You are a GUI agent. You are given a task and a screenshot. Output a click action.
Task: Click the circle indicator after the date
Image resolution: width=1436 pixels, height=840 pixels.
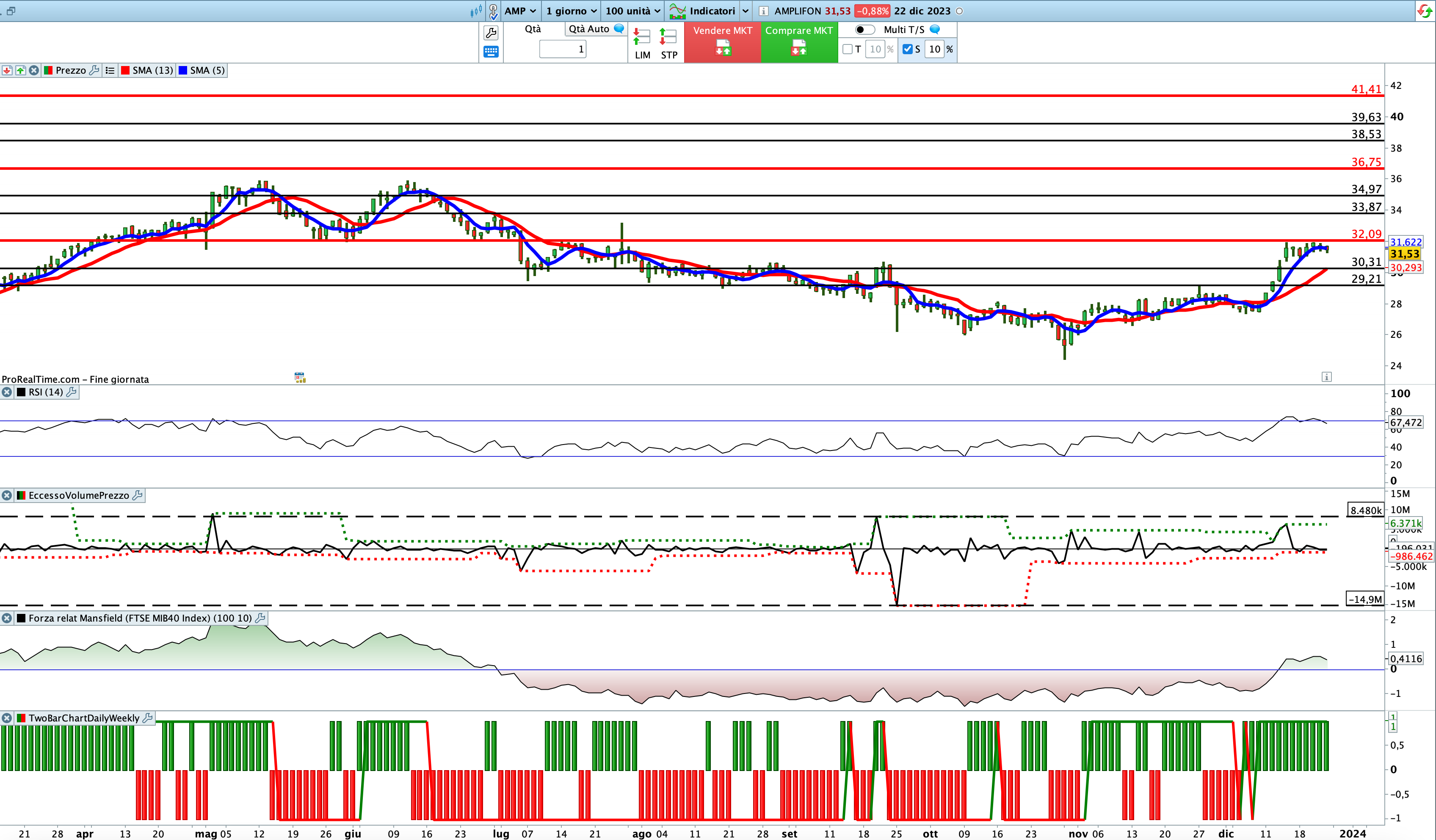pyautogui.click(x=960, y=11)
